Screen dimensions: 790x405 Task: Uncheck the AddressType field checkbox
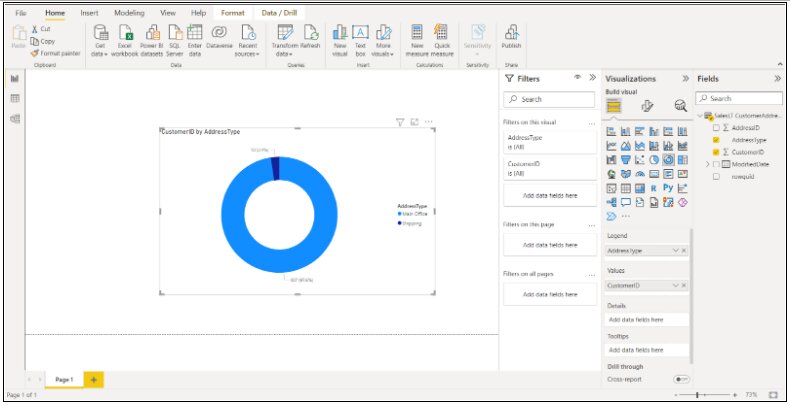coord(716,140)
